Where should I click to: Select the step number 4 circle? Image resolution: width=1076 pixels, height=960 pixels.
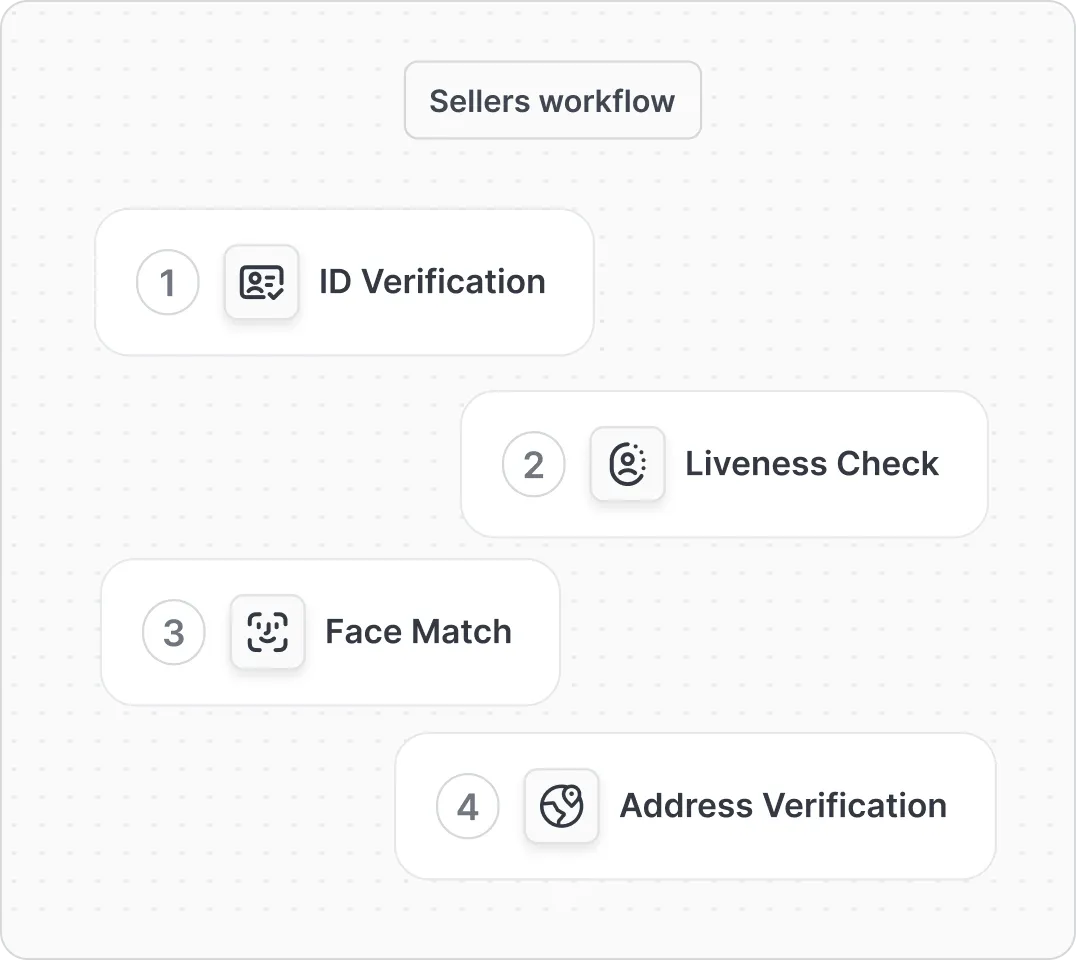pyautogui.click(x=467, y=806)
